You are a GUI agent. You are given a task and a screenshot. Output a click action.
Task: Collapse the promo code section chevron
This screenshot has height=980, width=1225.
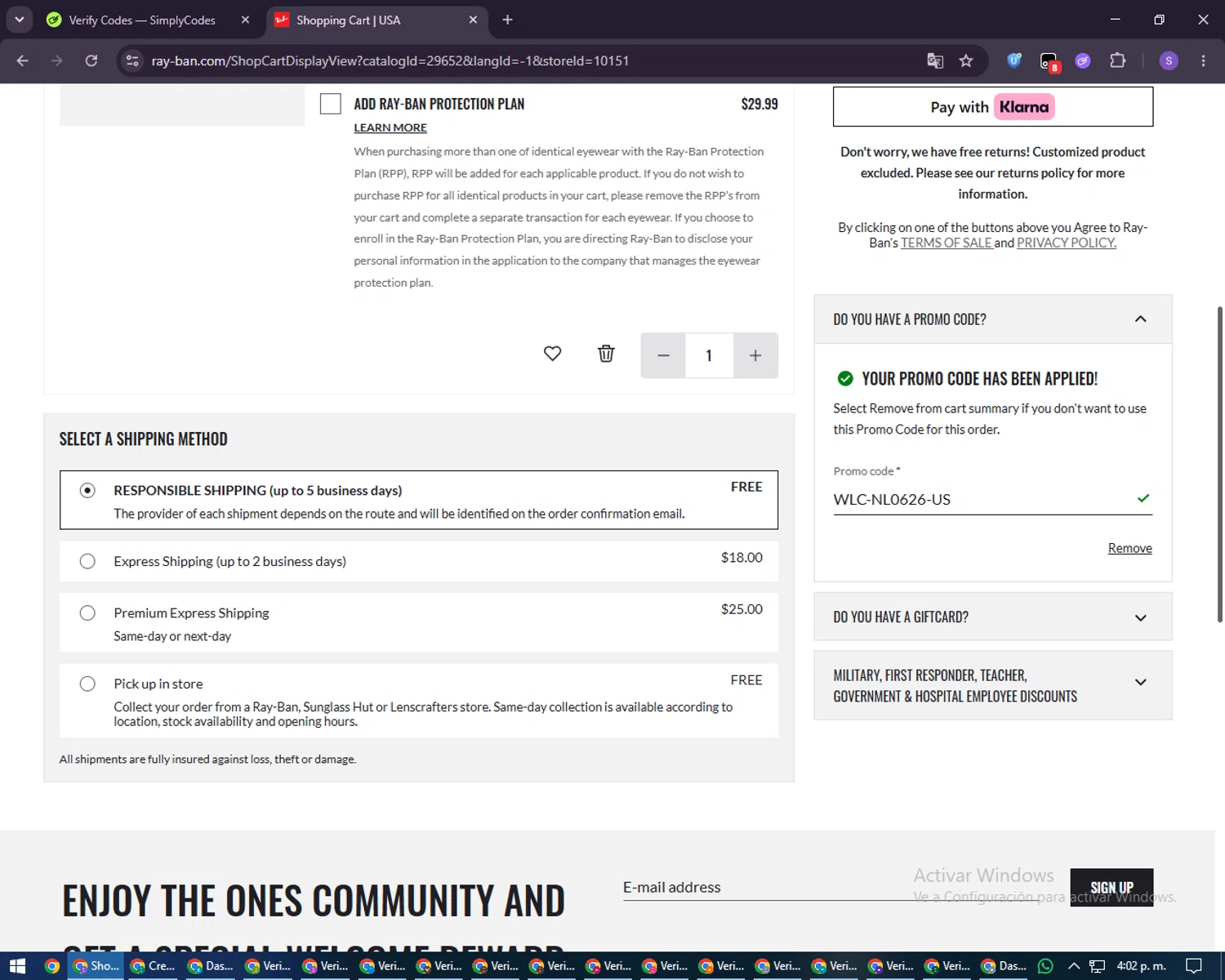pyautogui.click(x=1141, y=319)
